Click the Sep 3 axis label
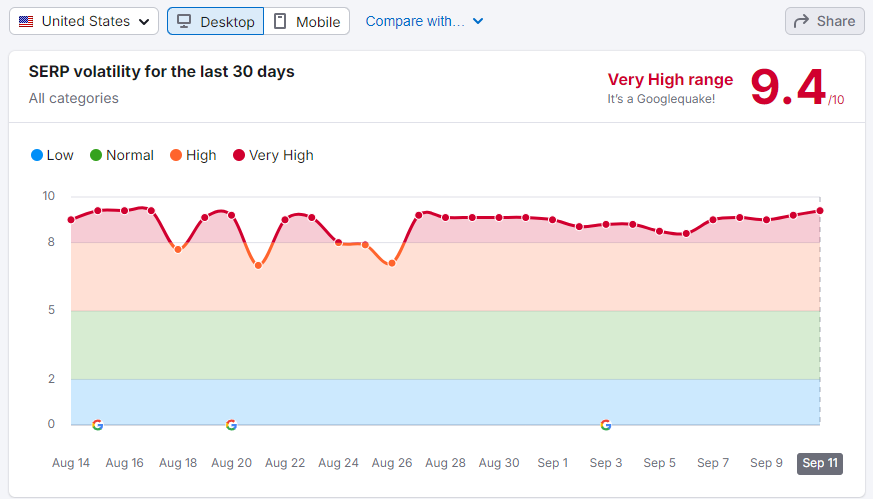 606,463
